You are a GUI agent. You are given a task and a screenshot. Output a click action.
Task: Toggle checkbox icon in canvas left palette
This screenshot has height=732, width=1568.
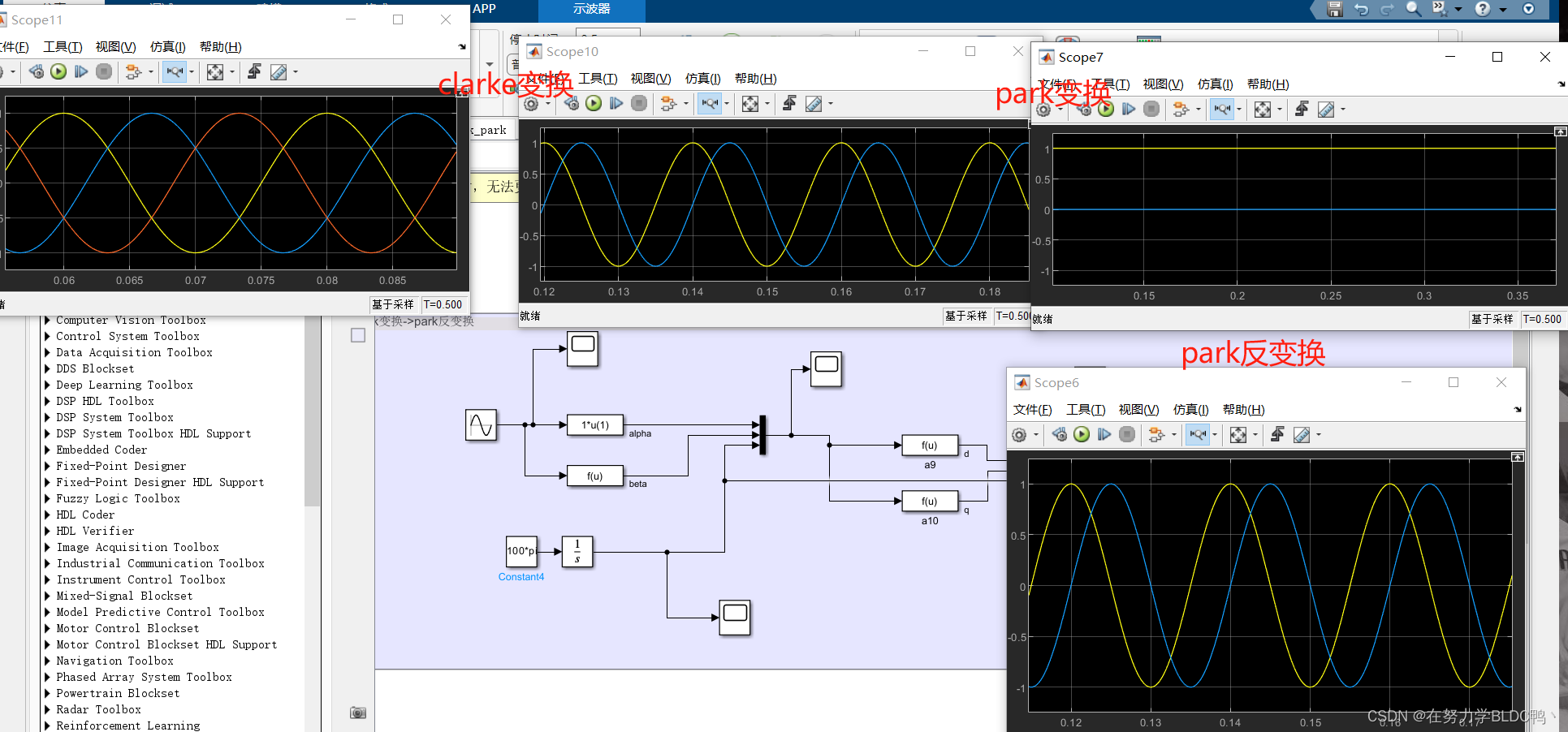point(358,335)
